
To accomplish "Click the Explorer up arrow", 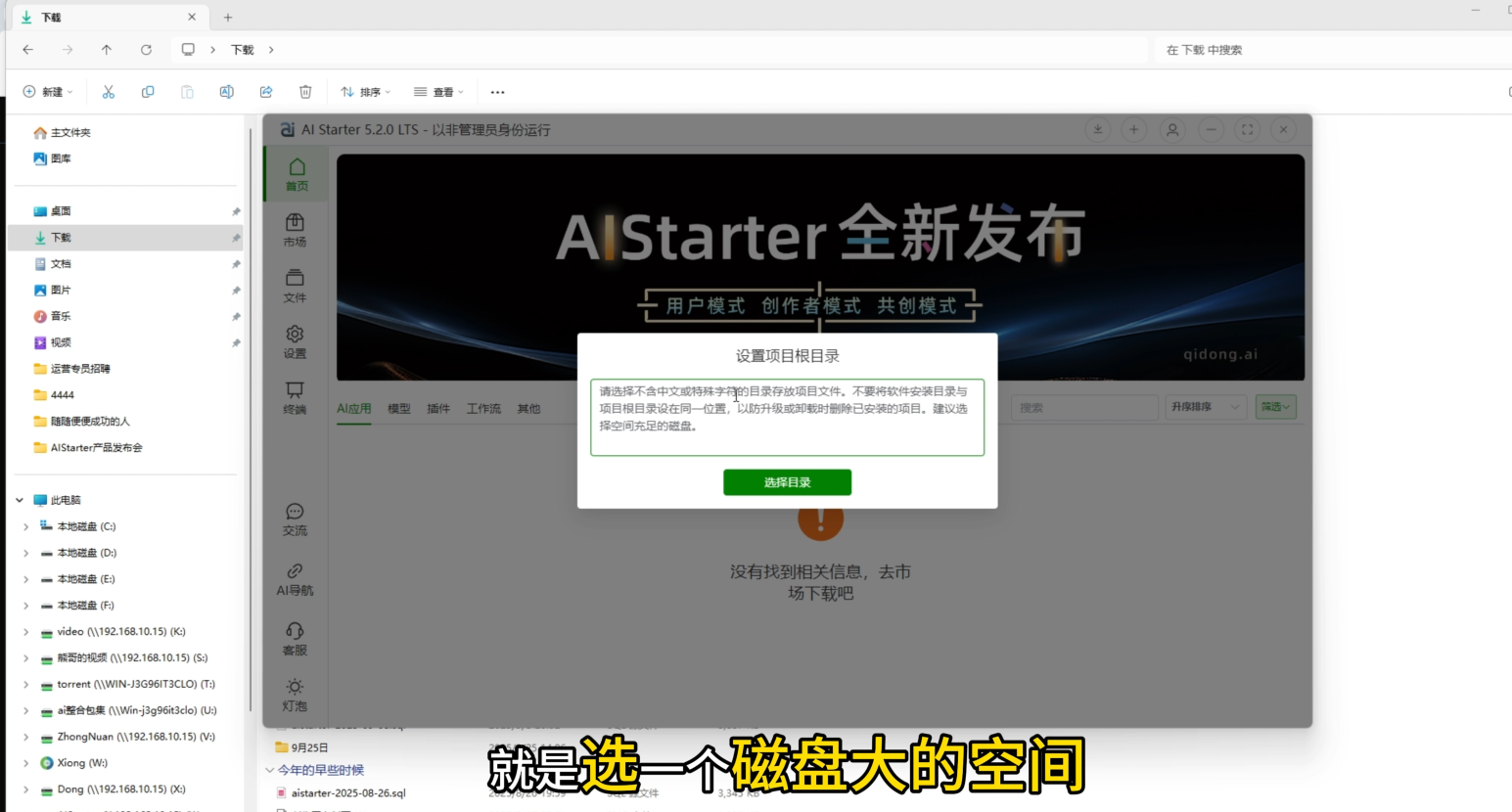I will (x=107, y=50).
